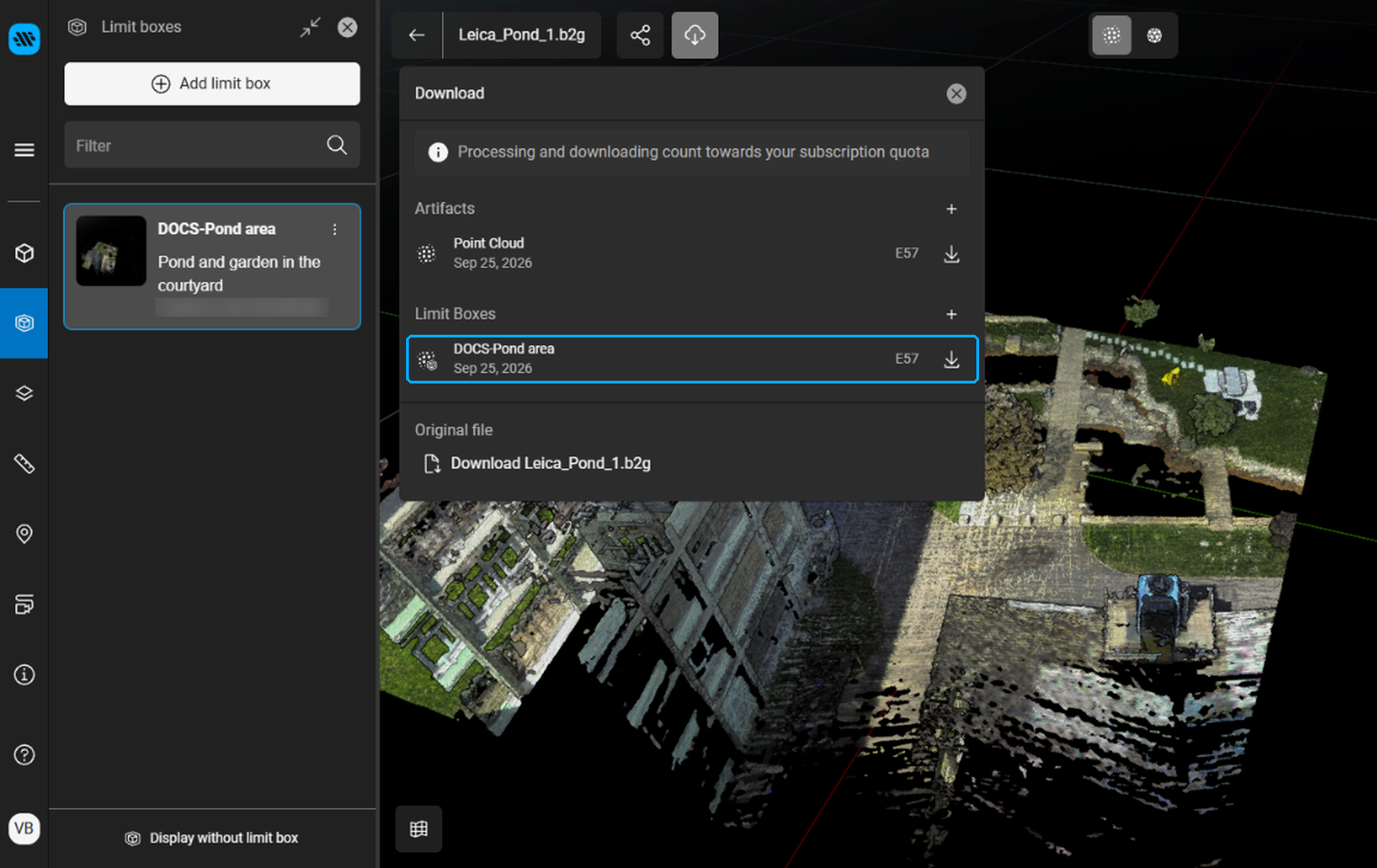Download the DOCS-Pond area E57
1377x868 pixels.
[951, 360]
